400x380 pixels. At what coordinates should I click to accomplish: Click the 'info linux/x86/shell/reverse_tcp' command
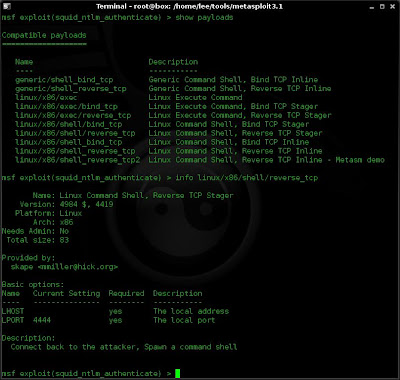coord(247,178)
